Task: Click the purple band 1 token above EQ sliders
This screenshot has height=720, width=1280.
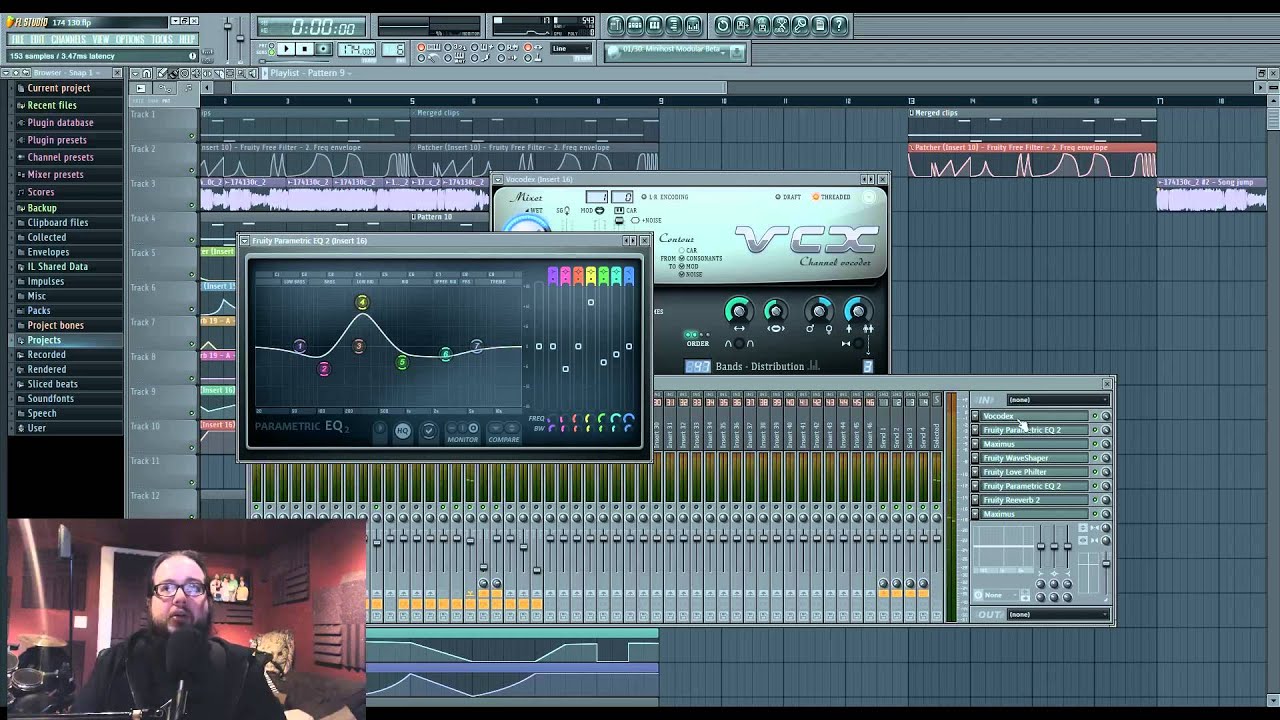Action: (552, 276)
